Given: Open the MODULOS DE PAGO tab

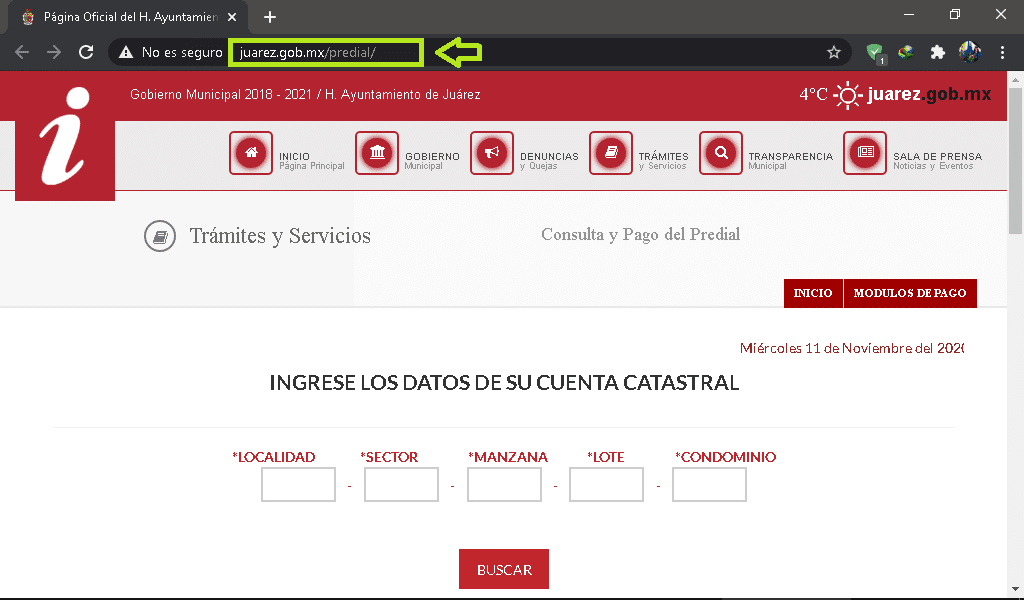Looking at the screenshot, I should (910, 293).
